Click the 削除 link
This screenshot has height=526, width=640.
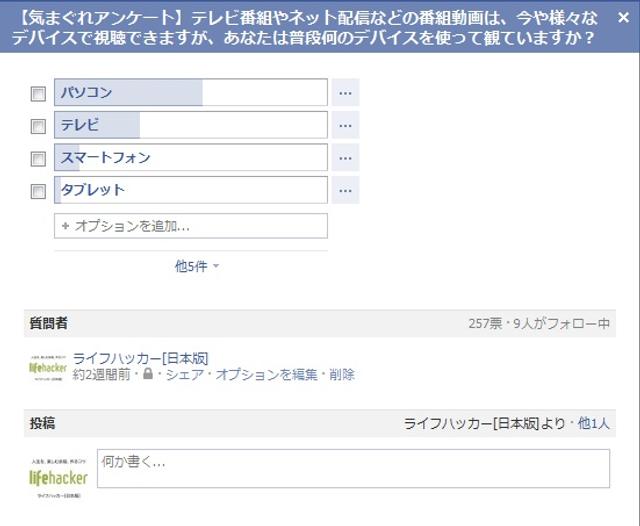click(x=342, y=374)
